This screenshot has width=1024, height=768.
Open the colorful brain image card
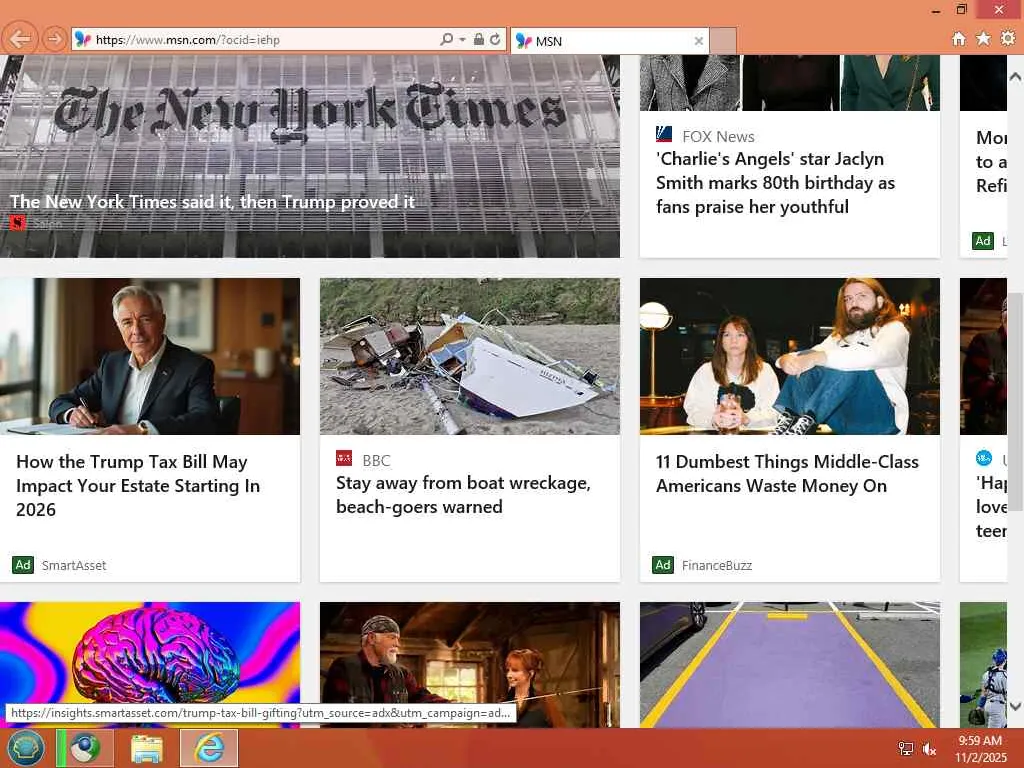tap(150, 665)
